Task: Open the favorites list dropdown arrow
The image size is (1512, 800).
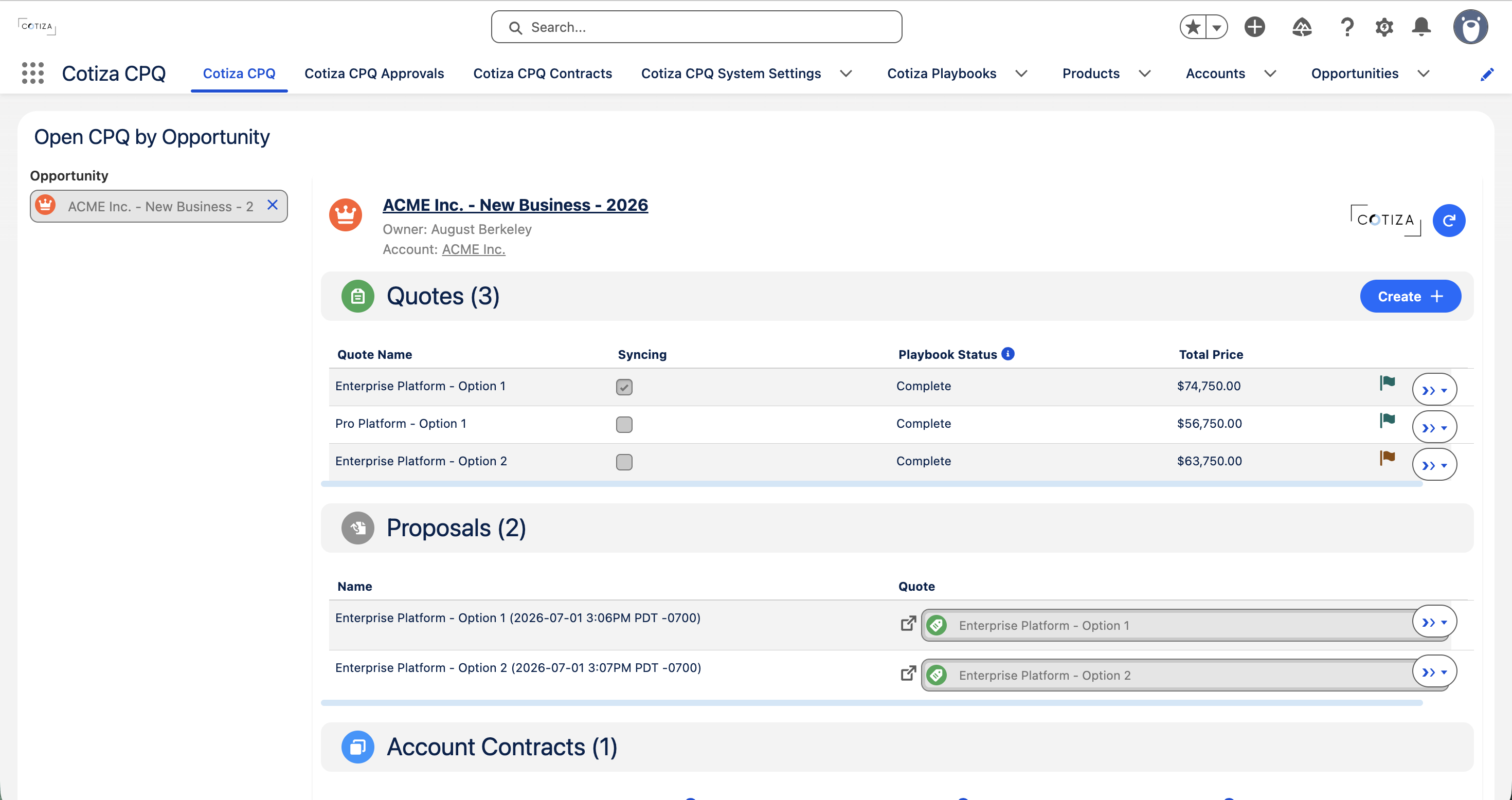Action: pos(1216,27)
